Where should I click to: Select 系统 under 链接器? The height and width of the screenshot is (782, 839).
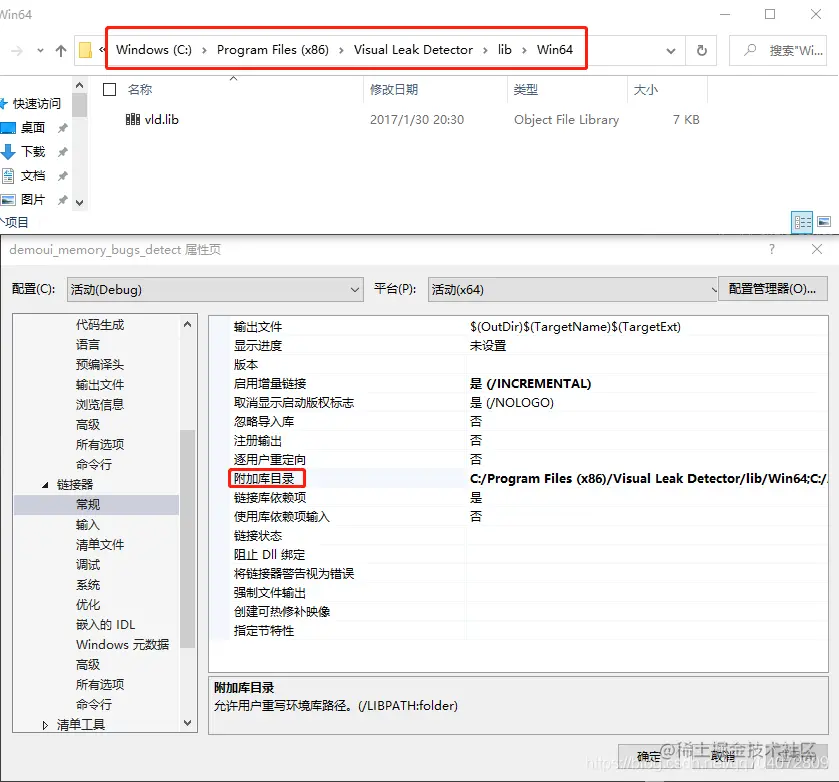click(x=88, y=584)
